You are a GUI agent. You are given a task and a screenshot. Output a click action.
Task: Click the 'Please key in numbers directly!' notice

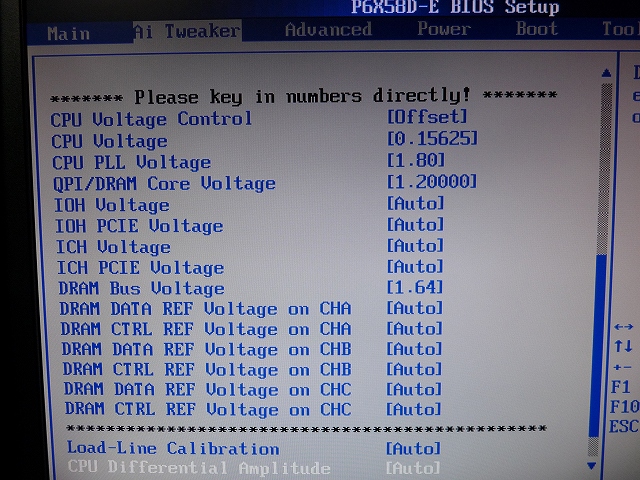[x=302, y=96]
